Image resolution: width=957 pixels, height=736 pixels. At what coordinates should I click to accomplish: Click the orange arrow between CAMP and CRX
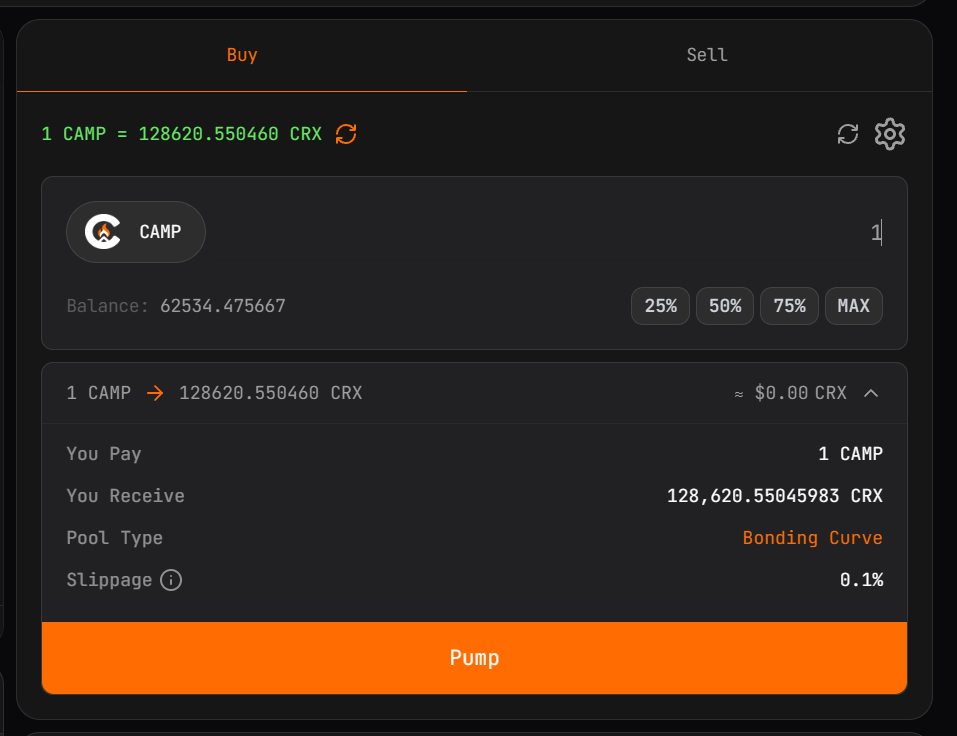click(155, 393)
